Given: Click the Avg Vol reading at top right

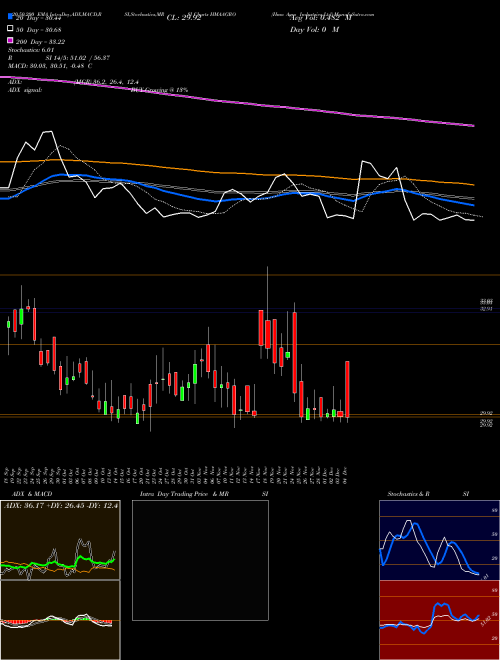Looking at the screenshot, I should (320, 18).
